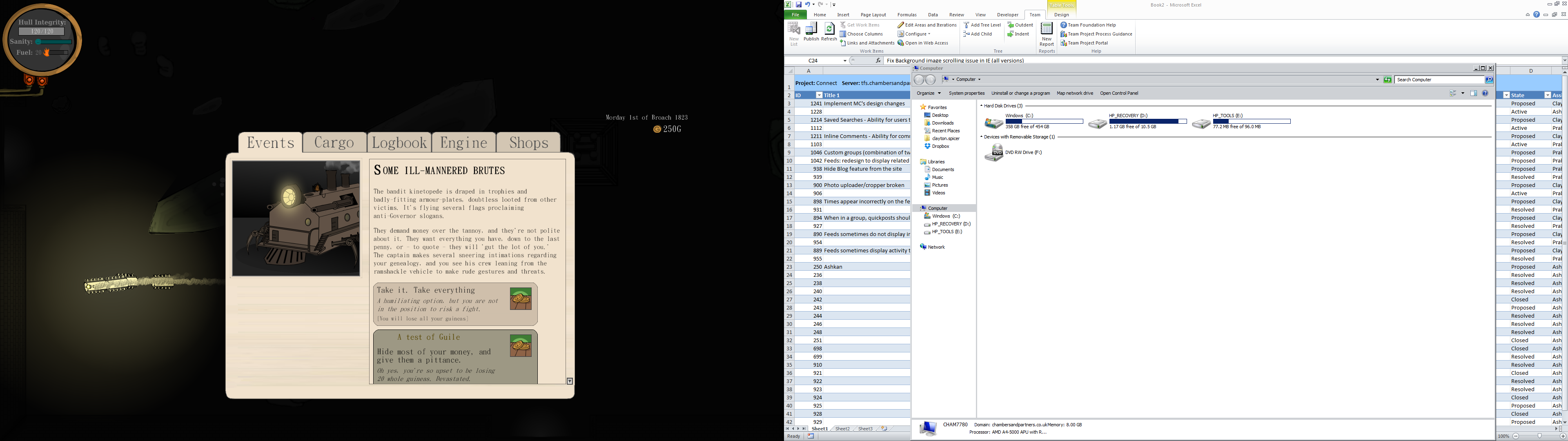Click the green refresh button beside address bar

pos(1387,80)
